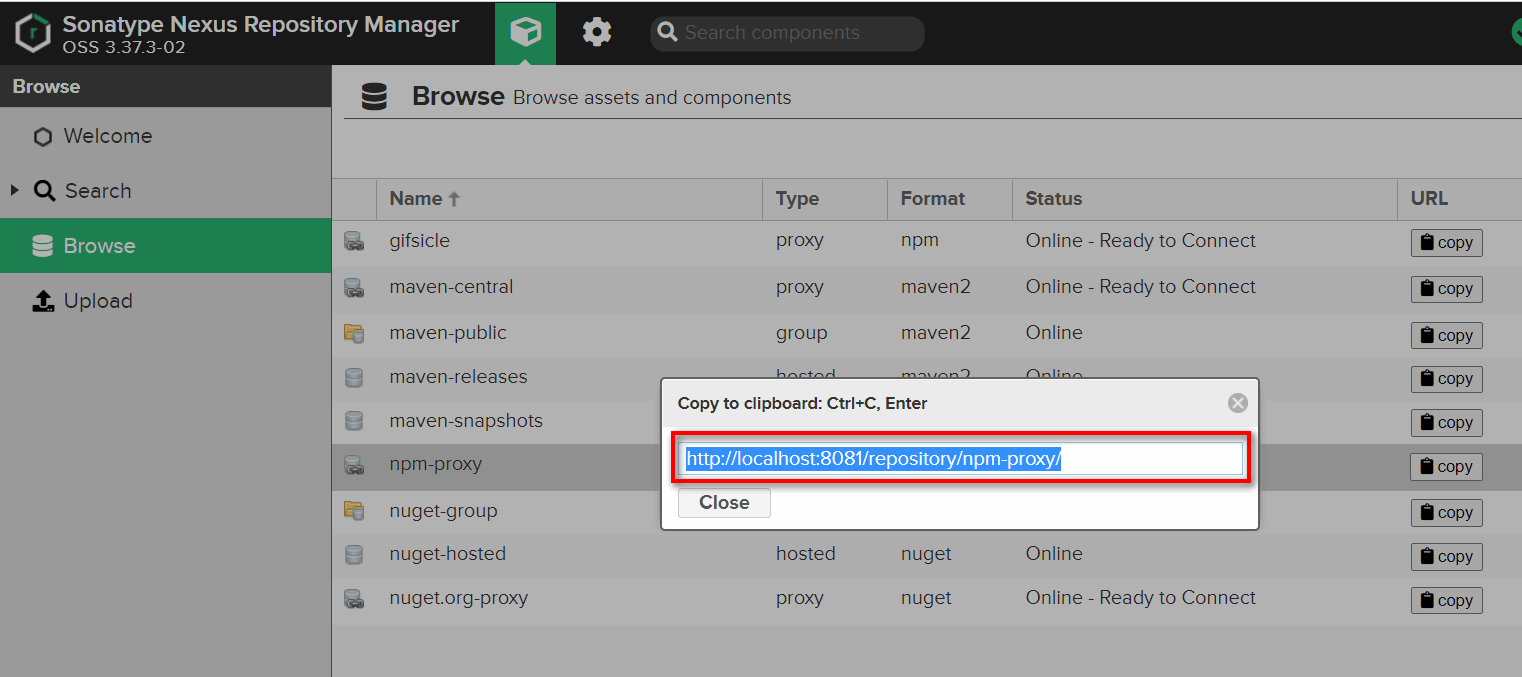Click the green status check icon in header
1522x677 pixels.
tap(1517, 33)
